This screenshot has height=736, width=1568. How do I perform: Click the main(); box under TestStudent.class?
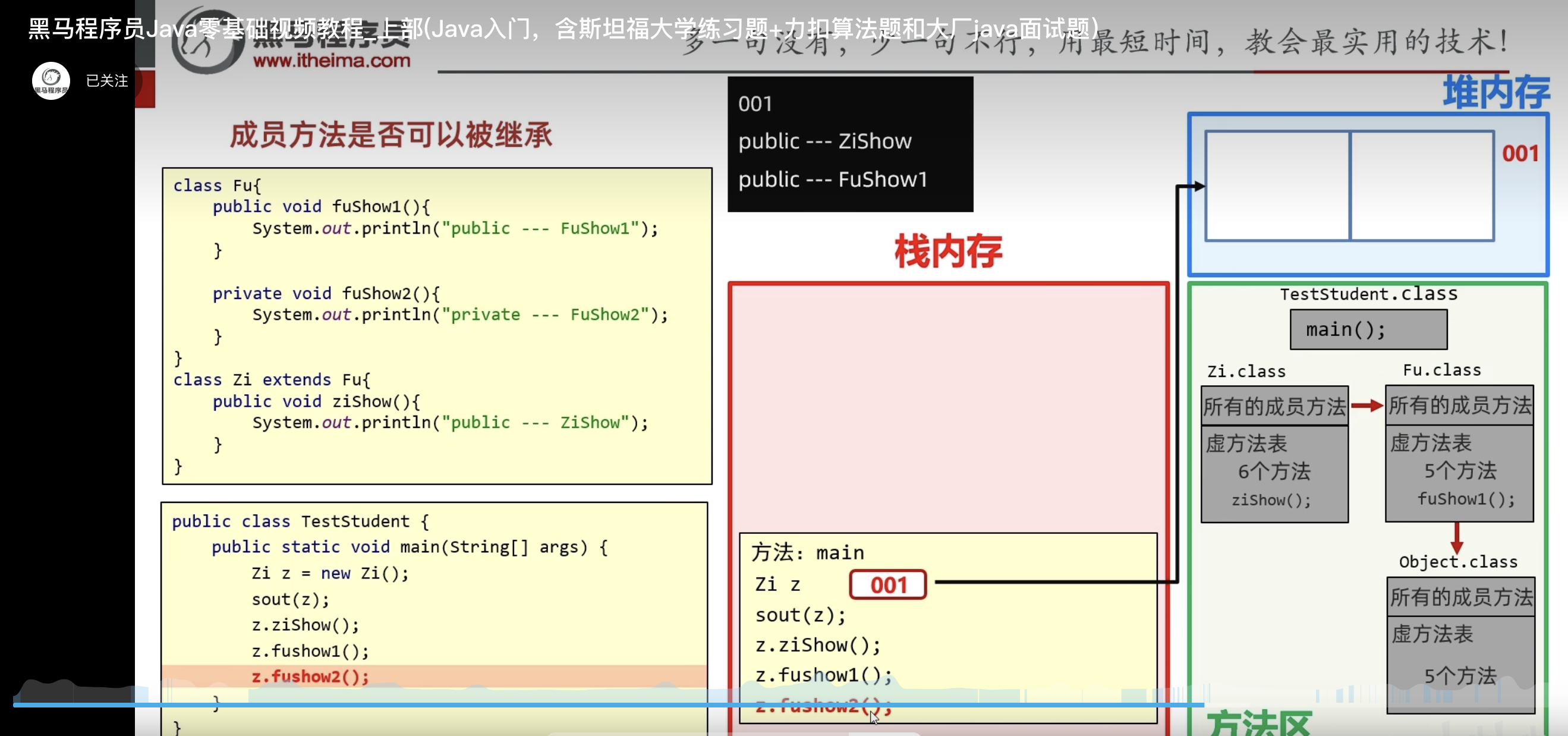pyautogui.click(x=1368, y=329)
